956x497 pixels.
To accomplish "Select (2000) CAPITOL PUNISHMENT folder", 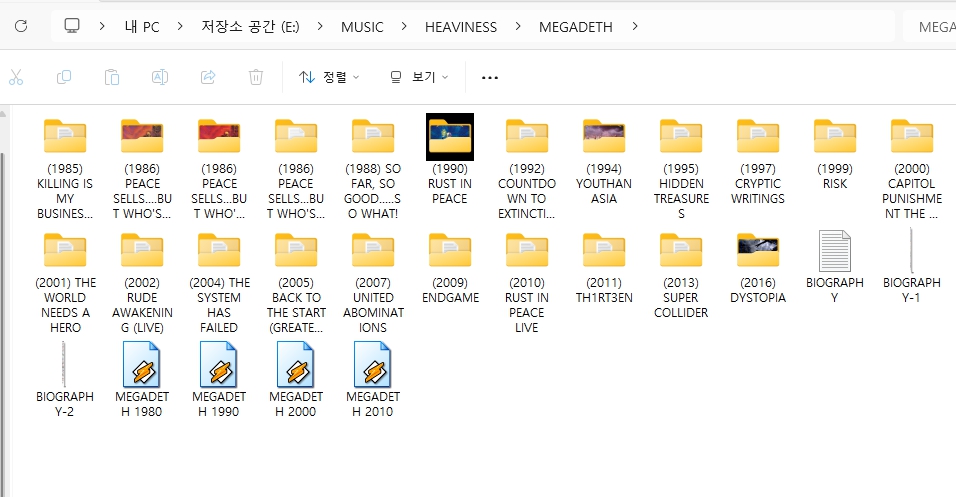I will pos(911,169).
